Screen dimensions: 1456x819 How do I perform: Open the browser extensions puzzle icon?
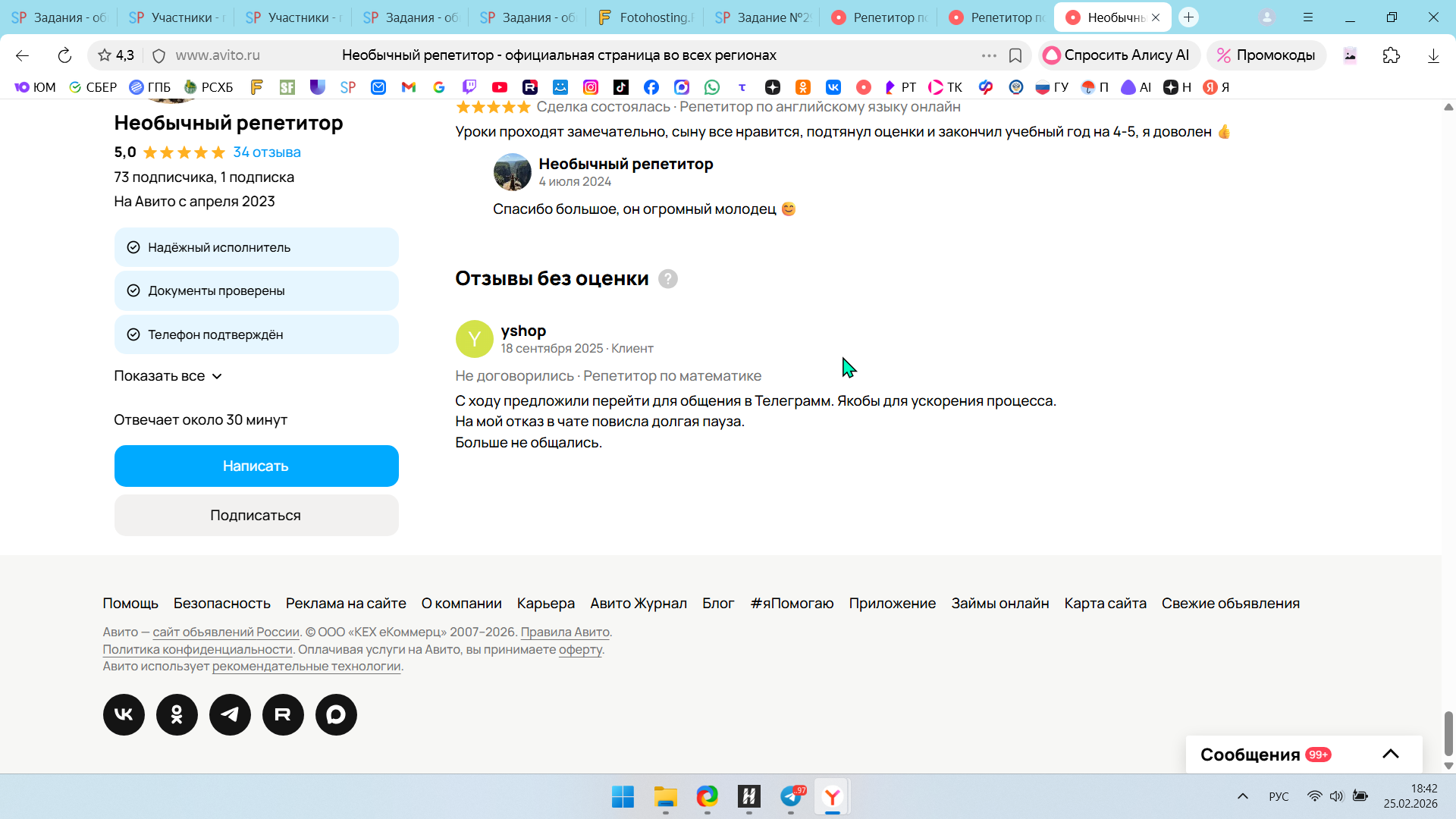1391,55
